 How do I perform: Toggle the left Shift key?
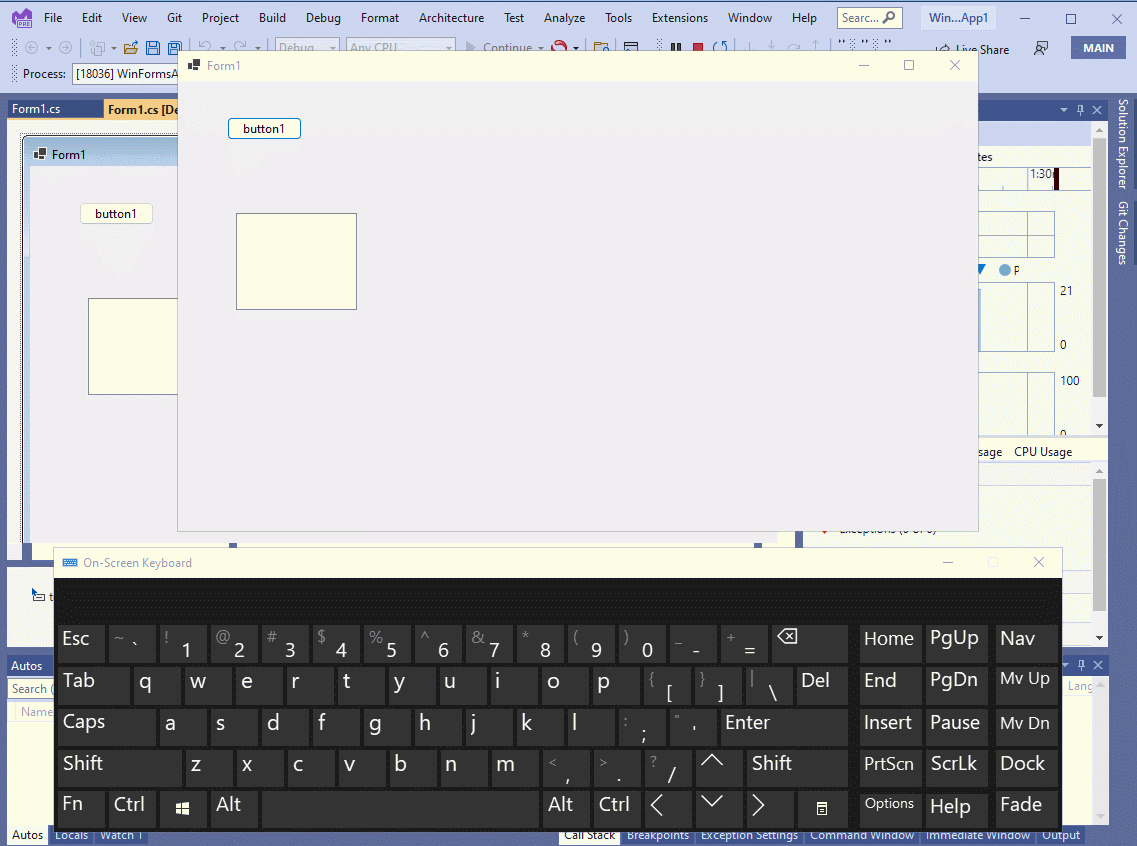coord(119,766)
